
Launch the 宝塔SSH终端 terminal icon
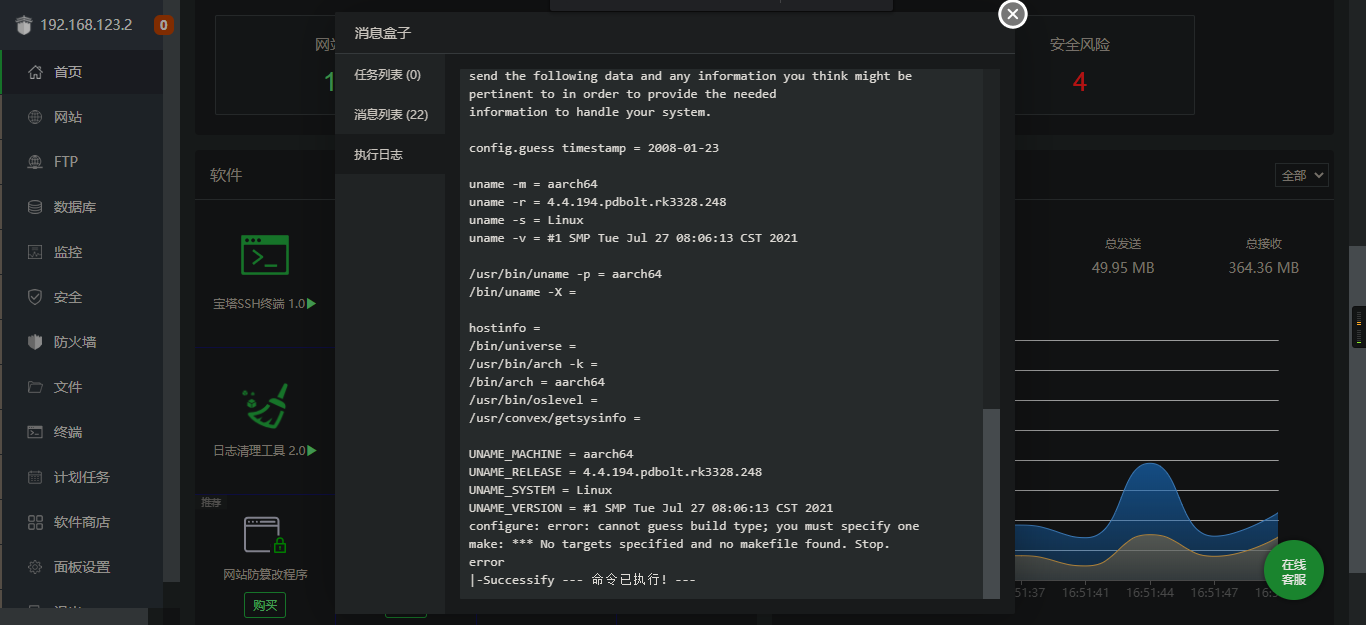tap(265, 255)
